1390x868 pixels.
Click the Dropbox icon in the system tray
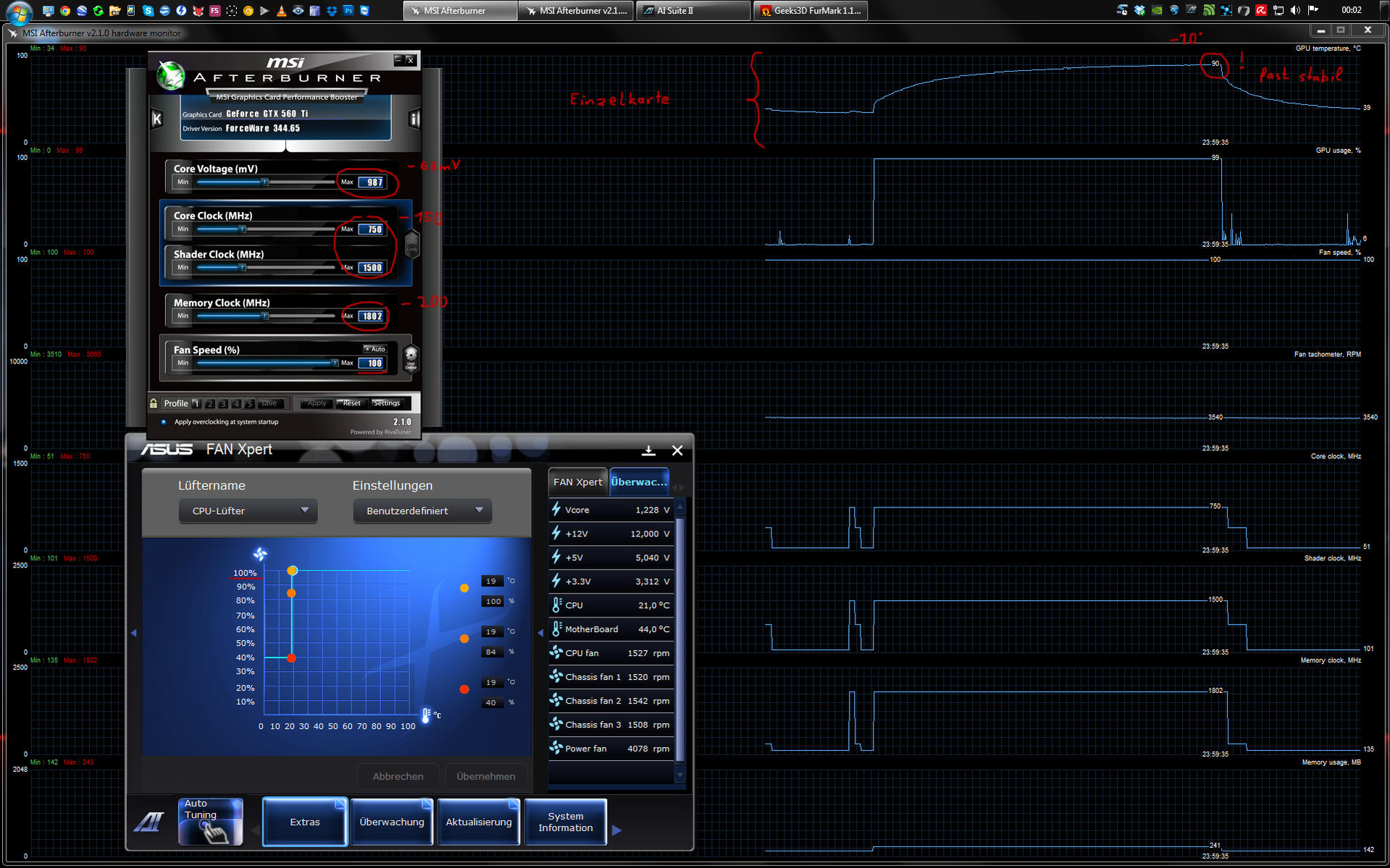pyautogui.click(x=1139, y=10)
